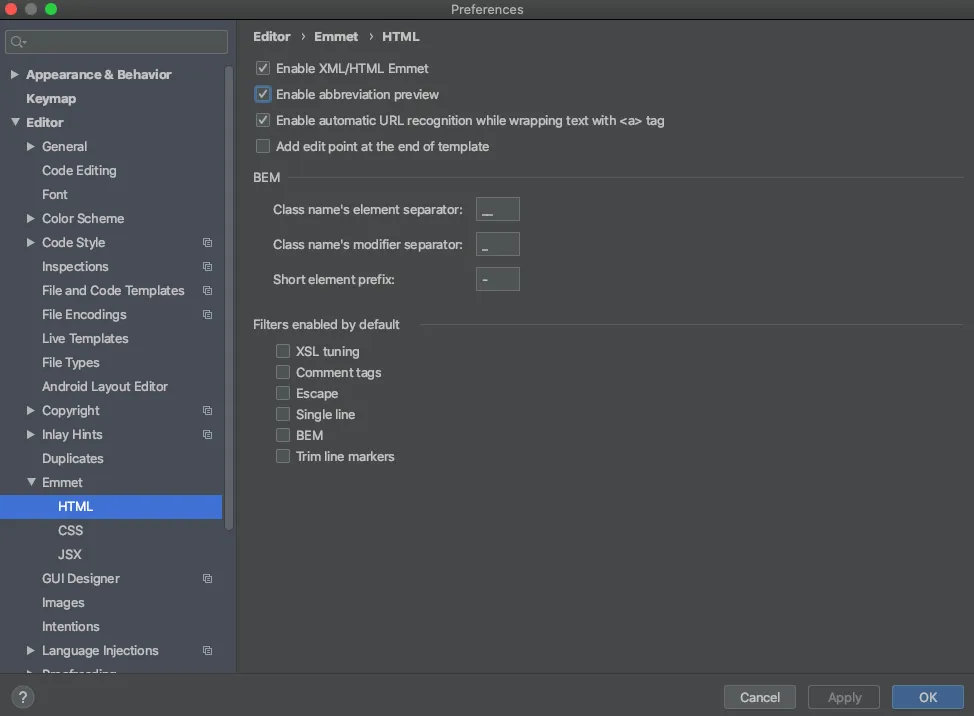
Task: Check the Comment tags filter
Action: pyautogui.click(x=283, y=373)
